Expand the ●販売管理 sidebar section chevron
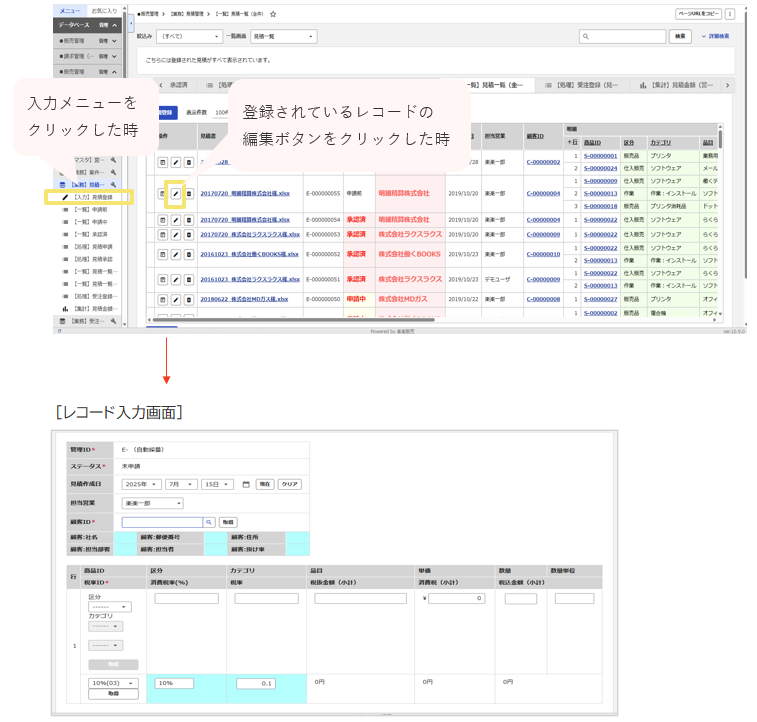This screenshot has width=757, height=722. [x=114, y=41]
